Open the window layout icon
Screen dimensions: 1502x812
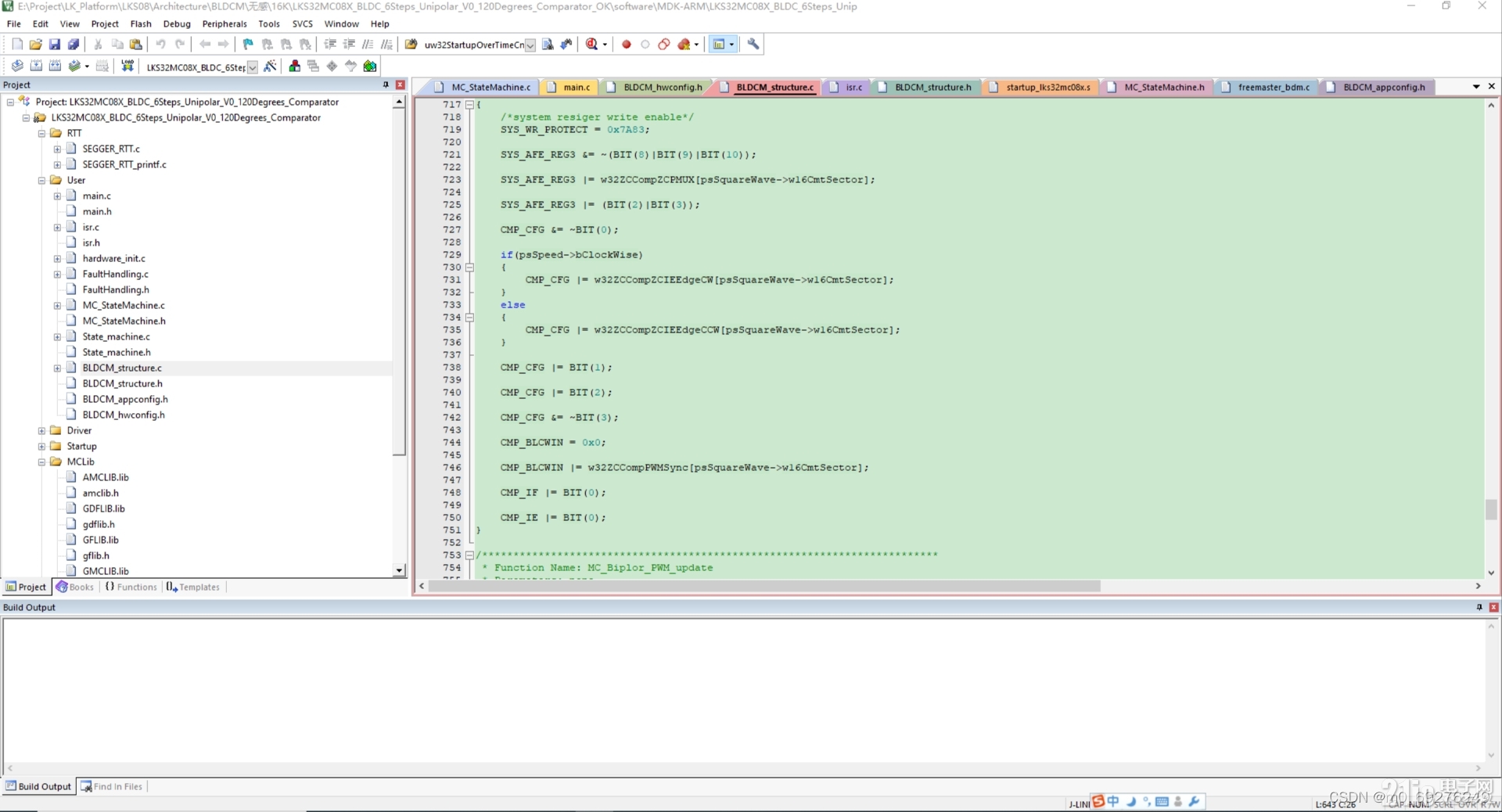pos(719,45)
